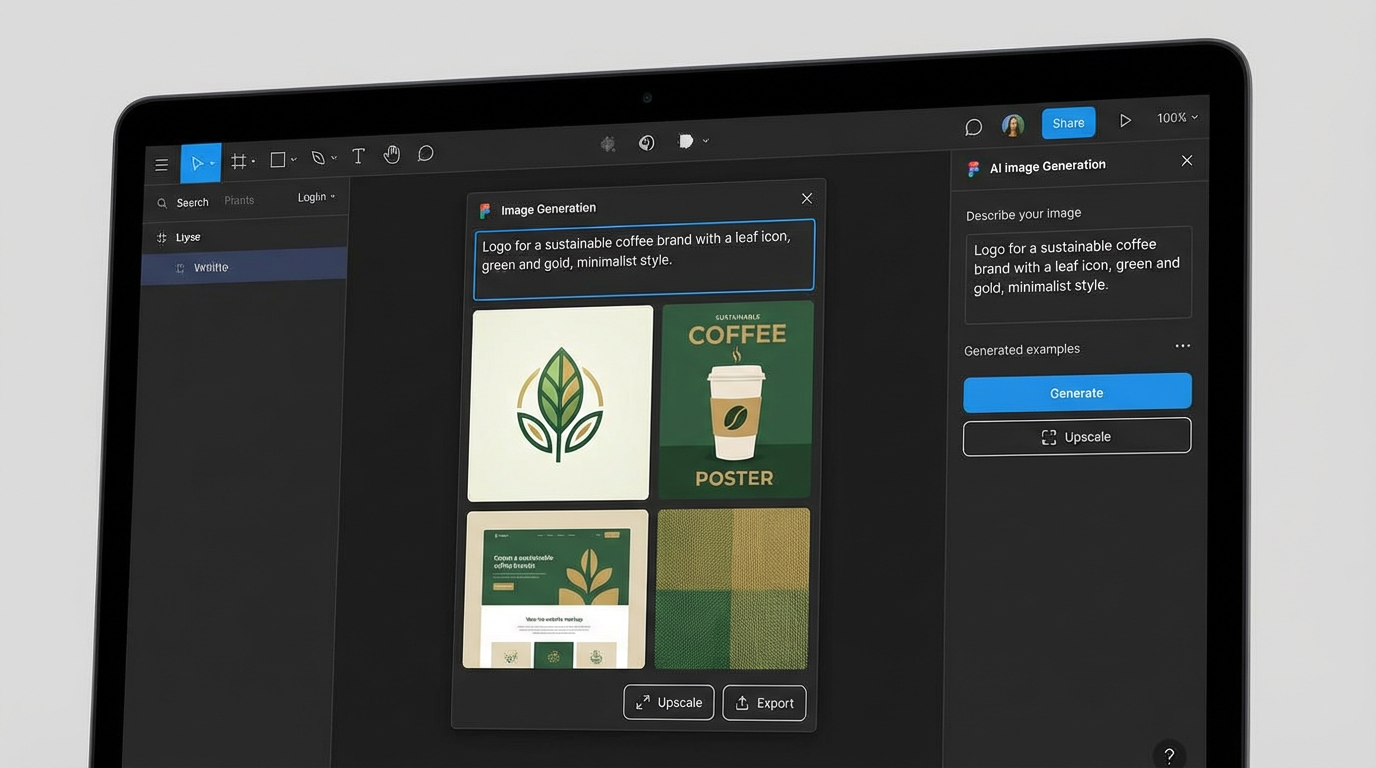Switch to the Prants tab
The height and width of the screenshot is (768, 1376).
pyautogui.click(x=239, y=199)
